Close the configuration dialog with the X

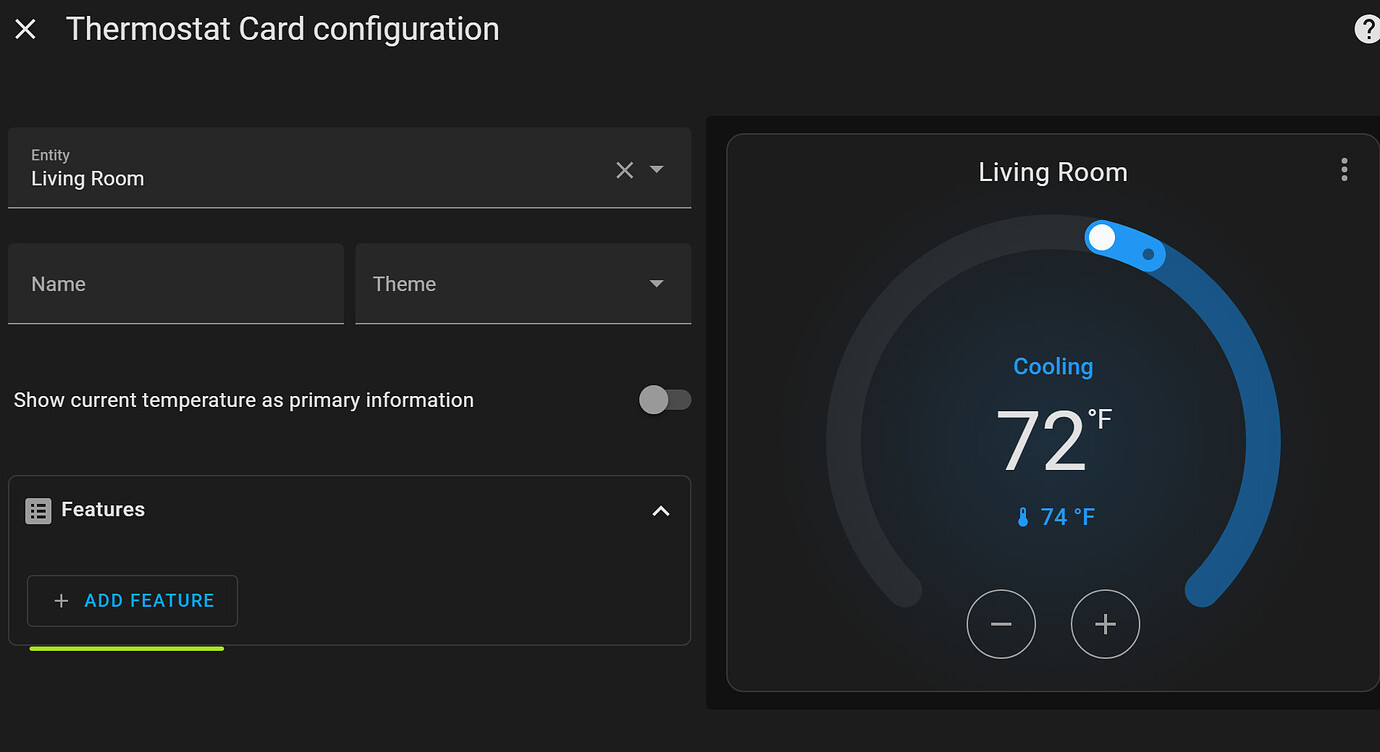25,29
